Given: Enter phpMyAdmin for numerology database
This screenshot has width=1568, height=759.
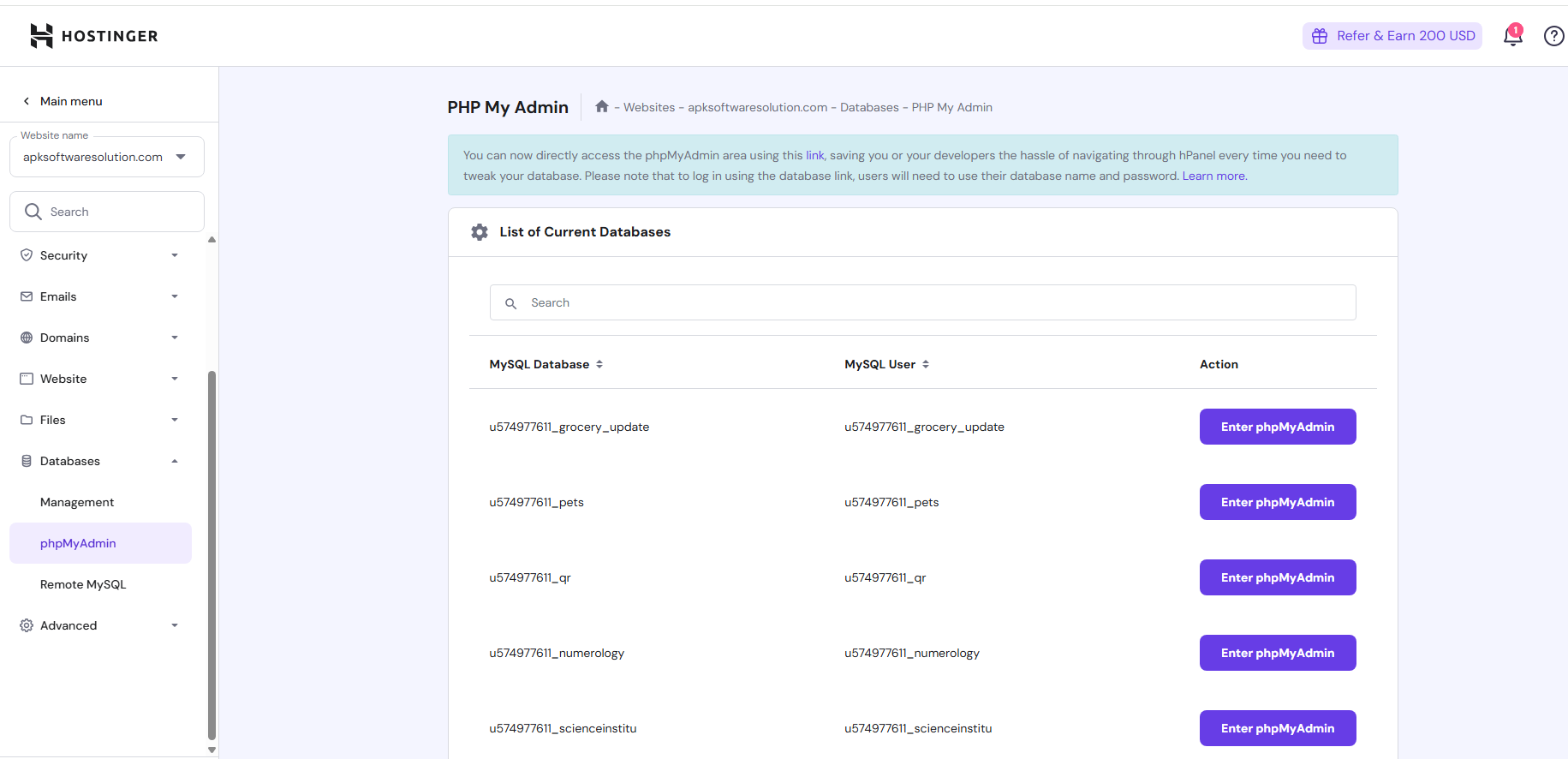Looking at the screenshot, I should (x=1278, y=653).
